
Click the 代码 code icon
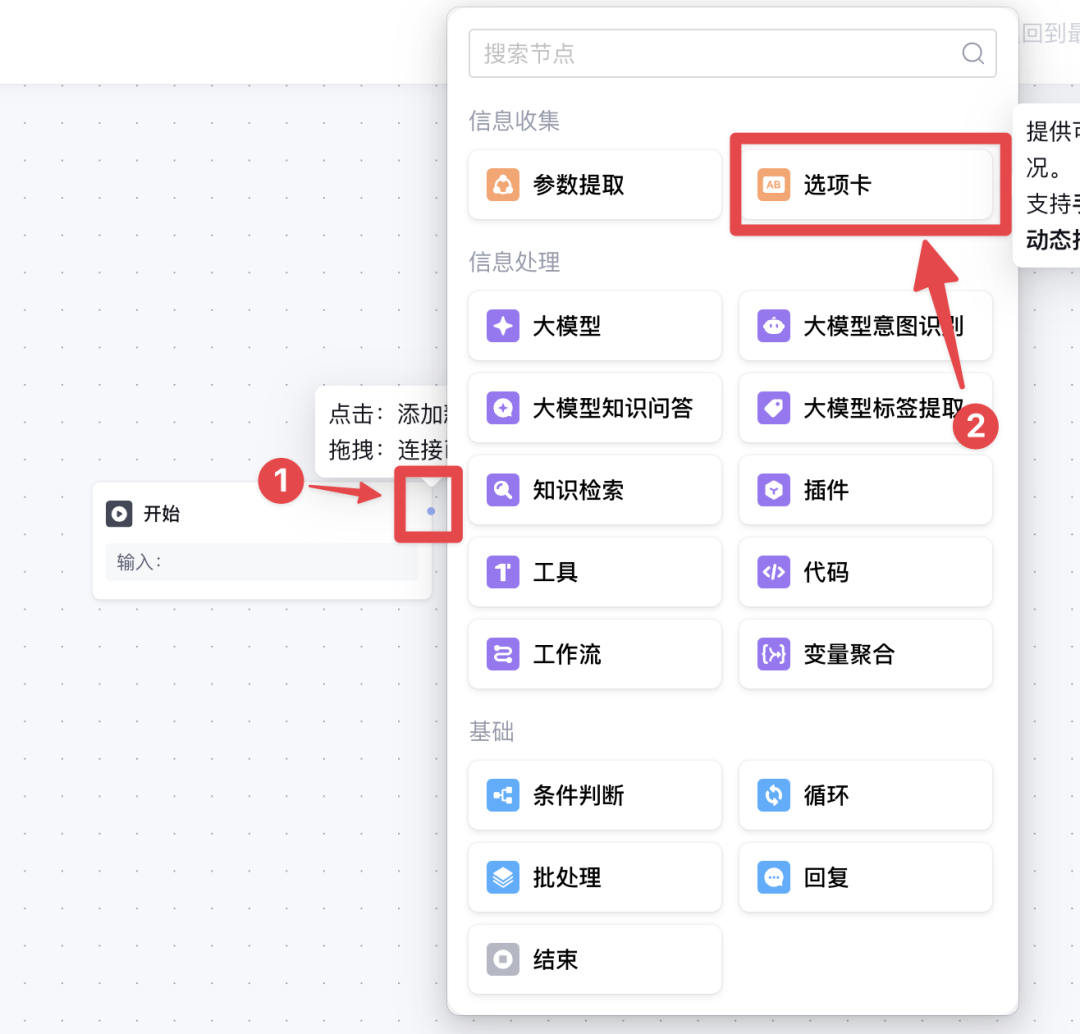(773, 572)
